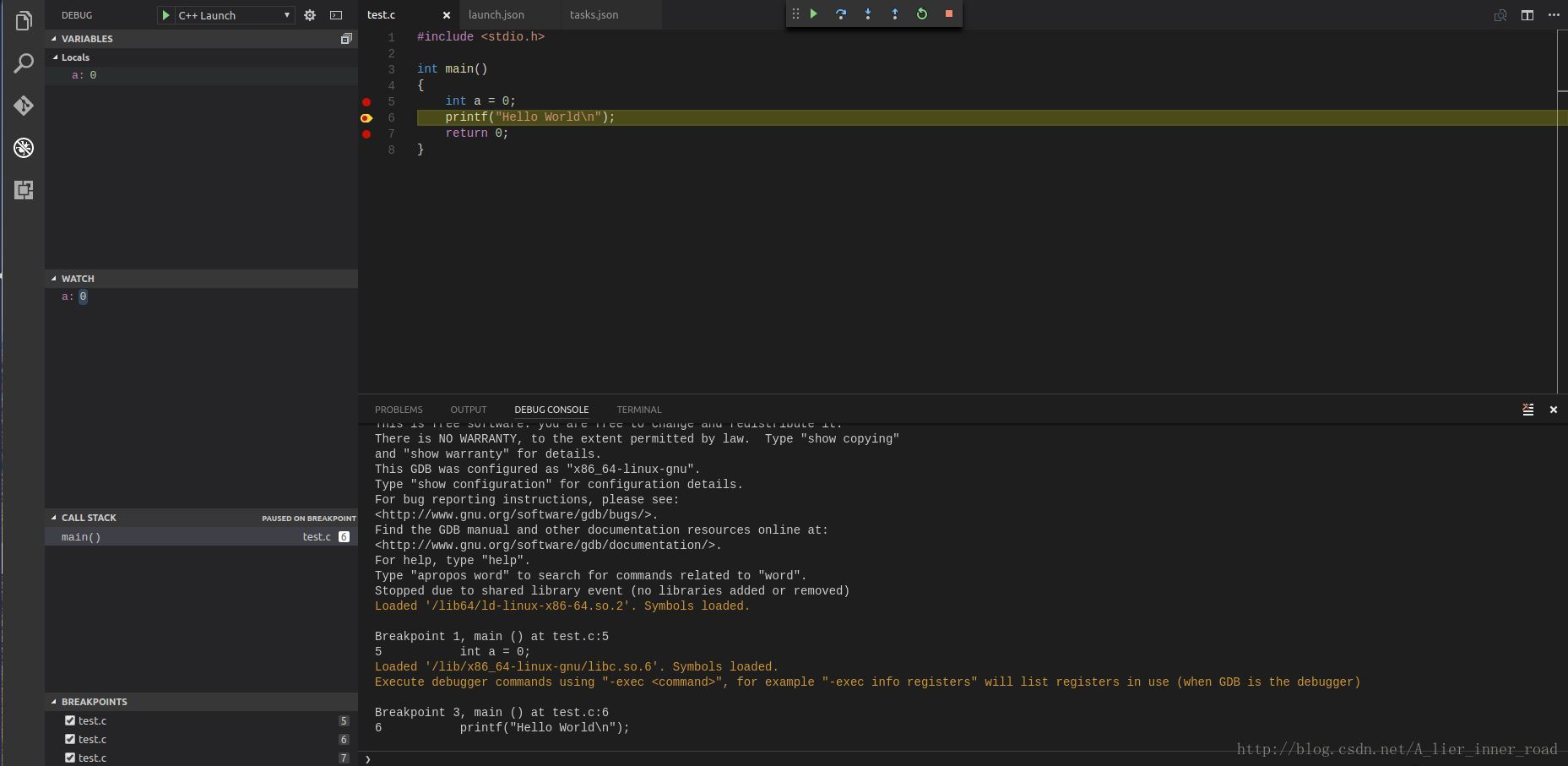Screen dimensions: 1568x766
Task: Open the Terminal panel tab
Action: point(639,410)
